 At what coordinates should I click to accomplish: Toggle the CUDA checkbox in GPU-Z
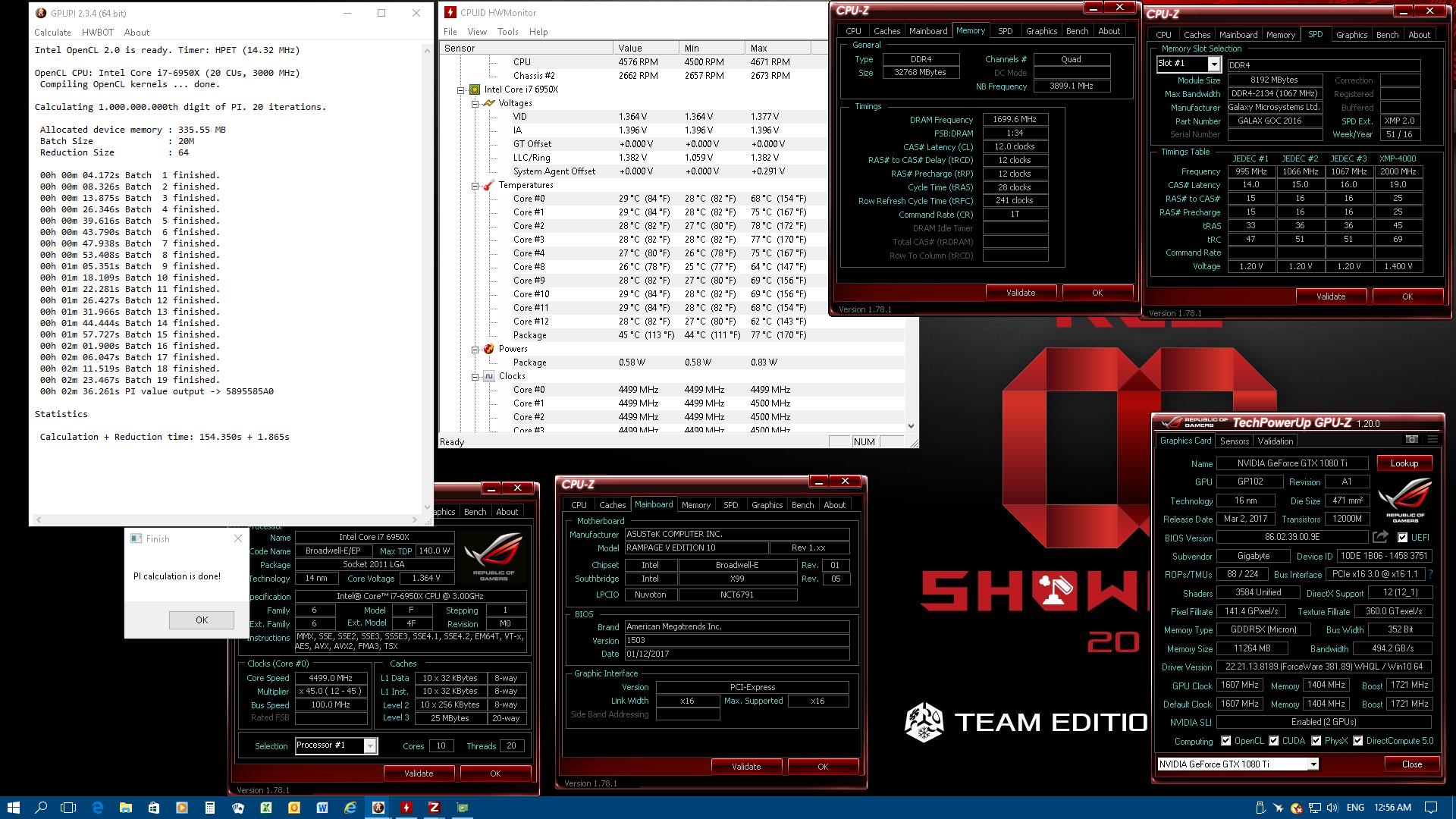coord(1273,741)
